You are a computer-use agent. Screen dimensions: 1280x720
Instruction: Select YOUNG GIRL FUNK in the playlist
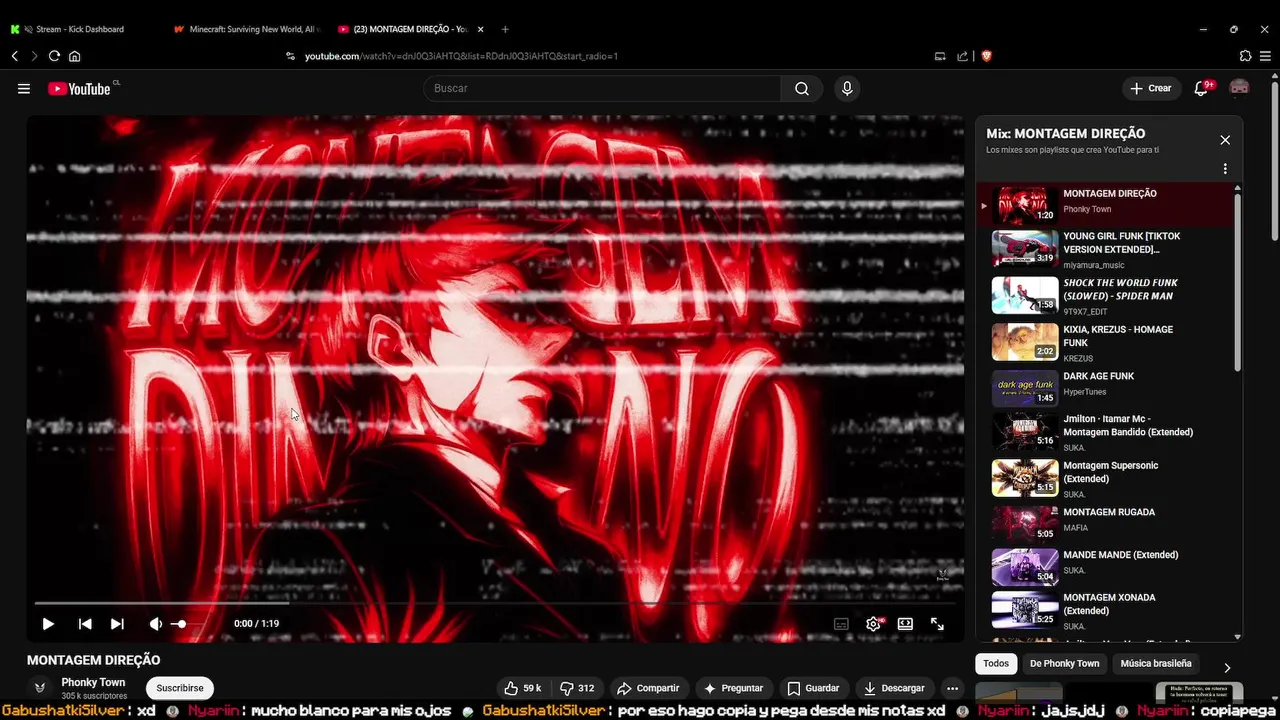(1105, 249)
